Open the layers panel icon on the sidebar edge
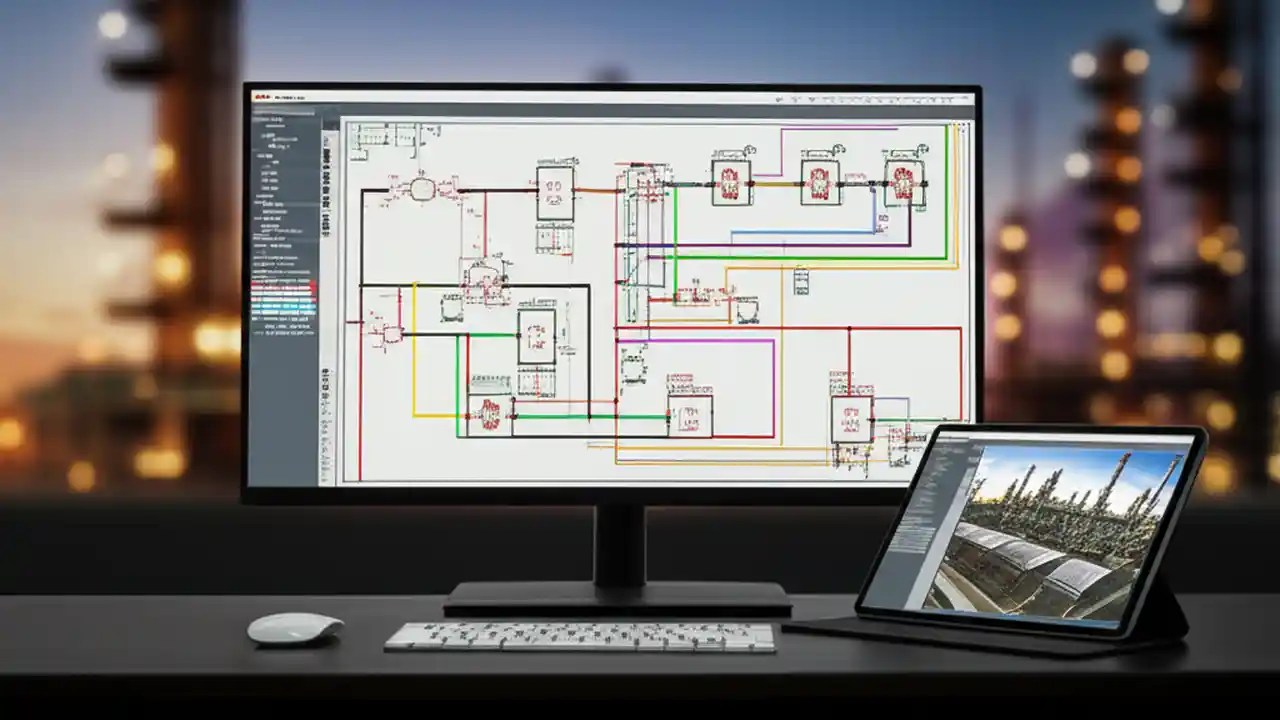 324,160
